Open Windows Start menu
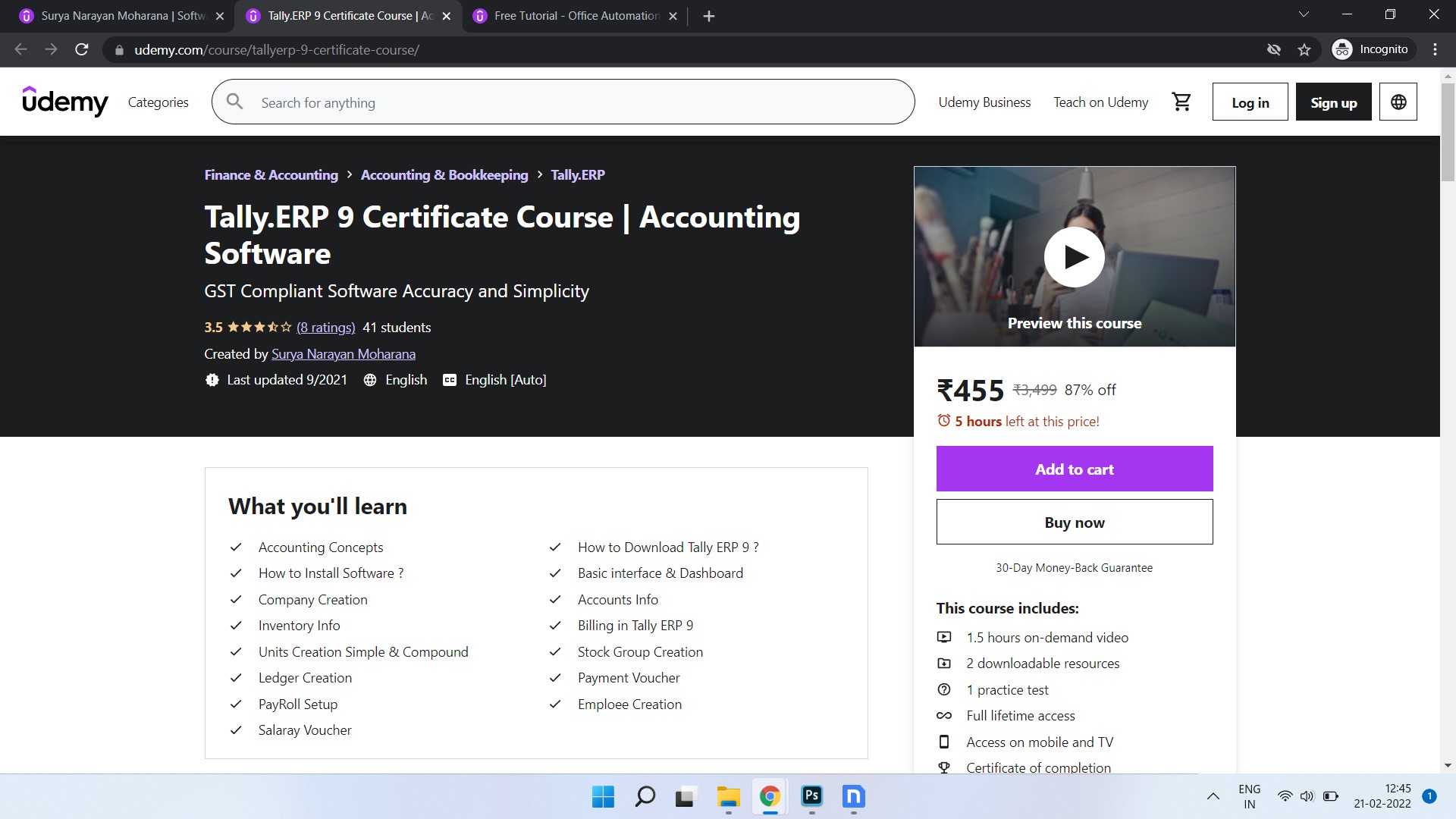The image size is (1456, 819). coord(603,796)
